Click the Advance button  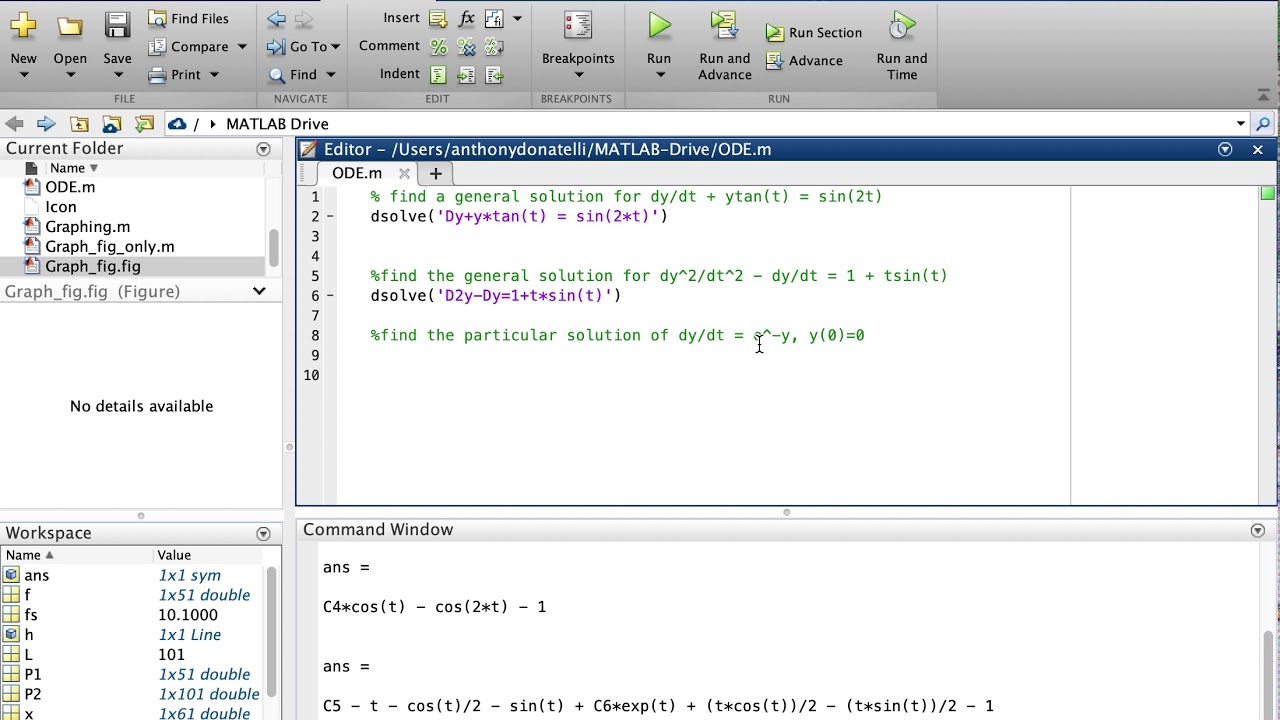(x=805, y=60)
